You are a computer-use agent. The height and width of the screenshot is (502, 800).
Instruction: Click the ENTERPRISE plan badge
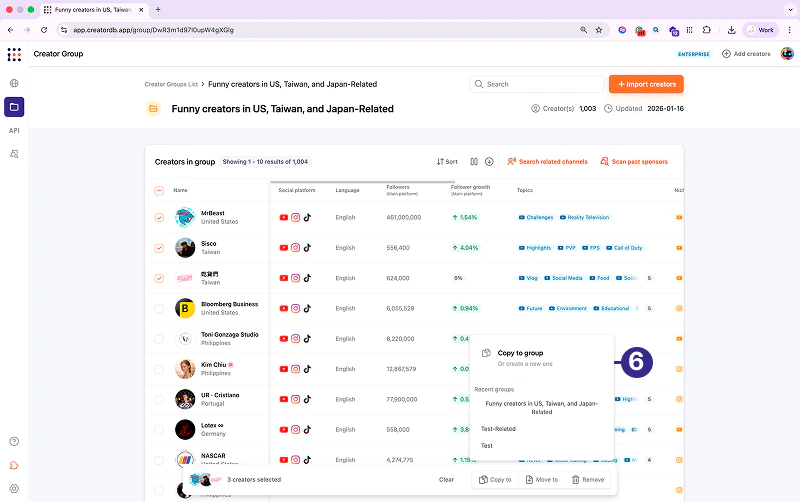pyautogui.click(x=693, y=54)
